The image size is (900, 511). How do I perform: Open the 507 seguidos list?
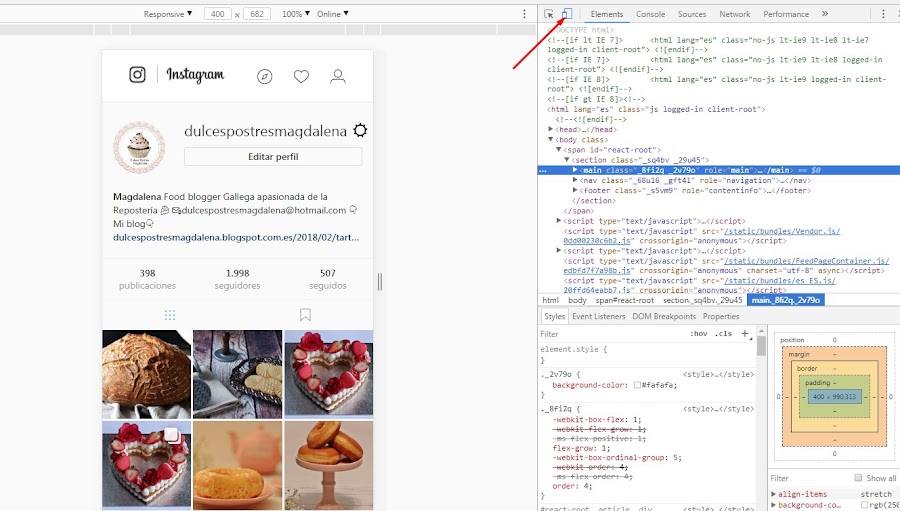coord(328,279)
